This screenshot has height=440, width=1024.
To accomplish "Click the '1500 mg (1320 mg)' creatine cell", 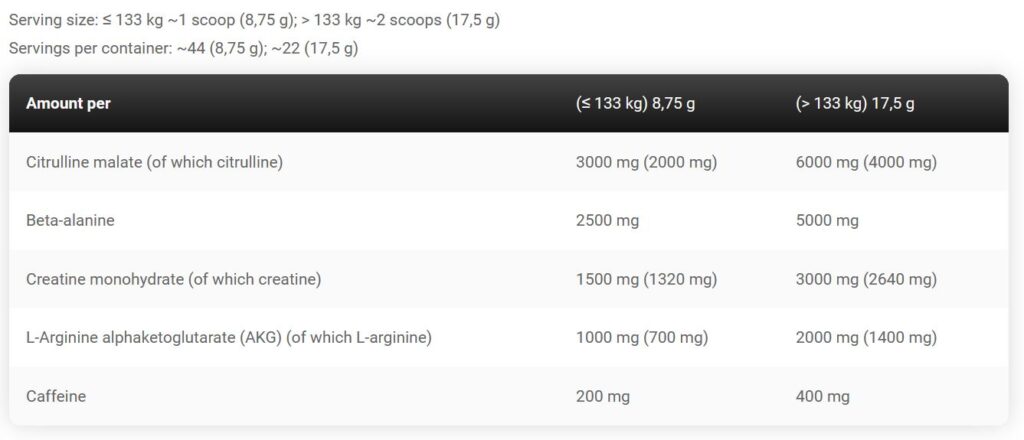I will [646, 279].
